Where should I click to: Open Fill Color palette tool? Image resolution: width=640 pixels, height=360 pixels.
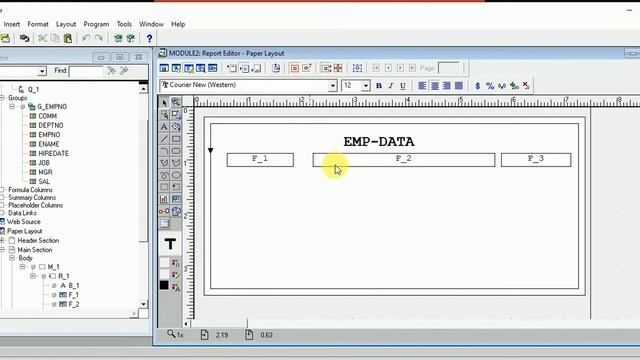click(176, 262)
